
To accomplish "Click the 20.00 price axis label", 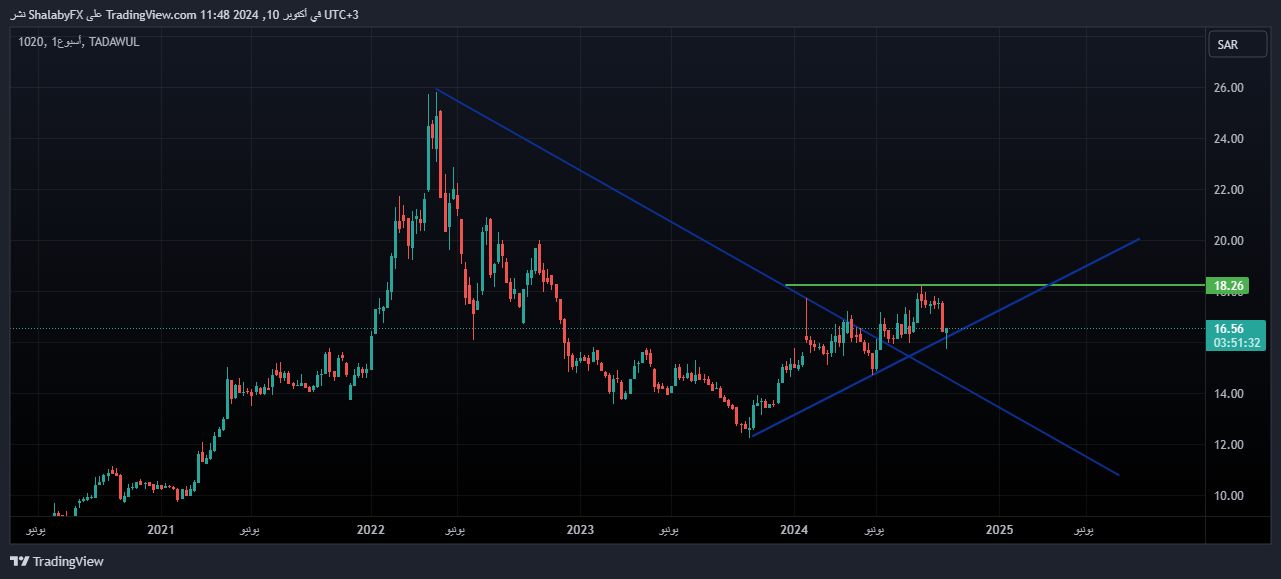I will click(1228, 241).
